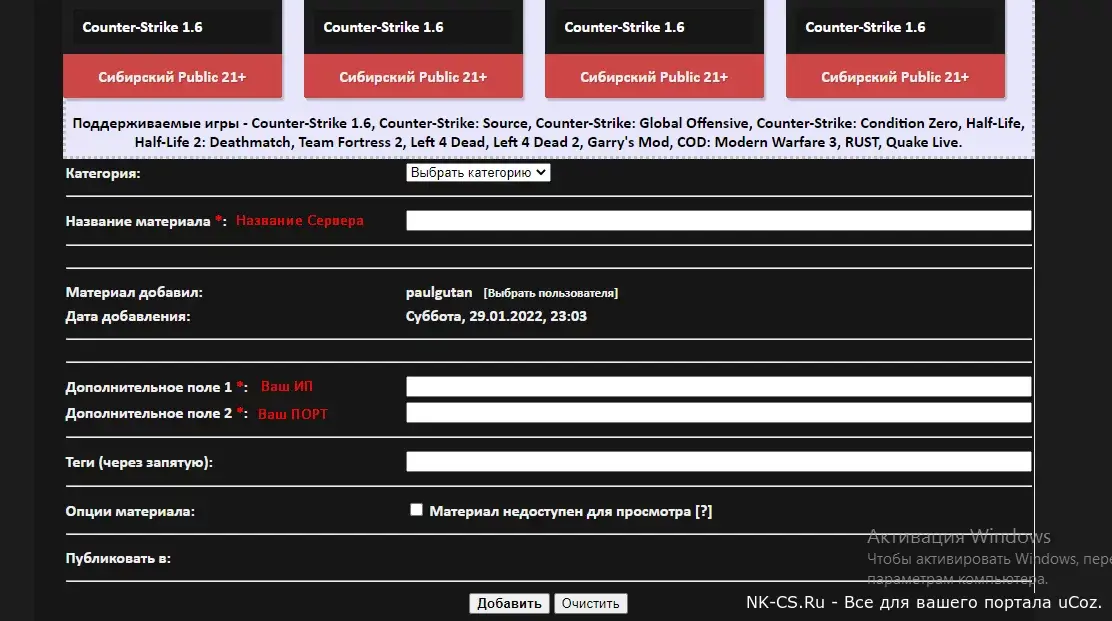
Task: Click the date 'Суббота, 29.01.2022, 23:03'
Action: point(496,316)
